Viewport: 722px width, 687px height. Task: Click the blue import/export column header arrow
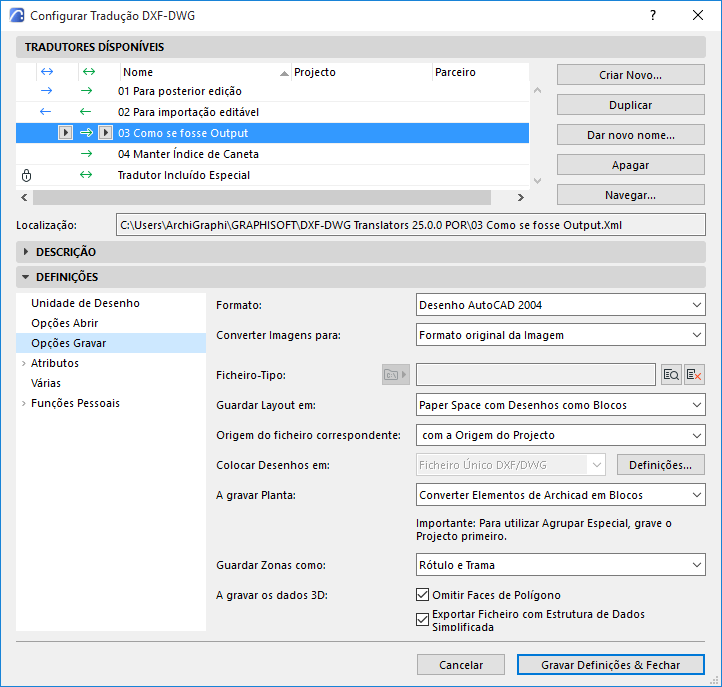[x=47, y=72]
